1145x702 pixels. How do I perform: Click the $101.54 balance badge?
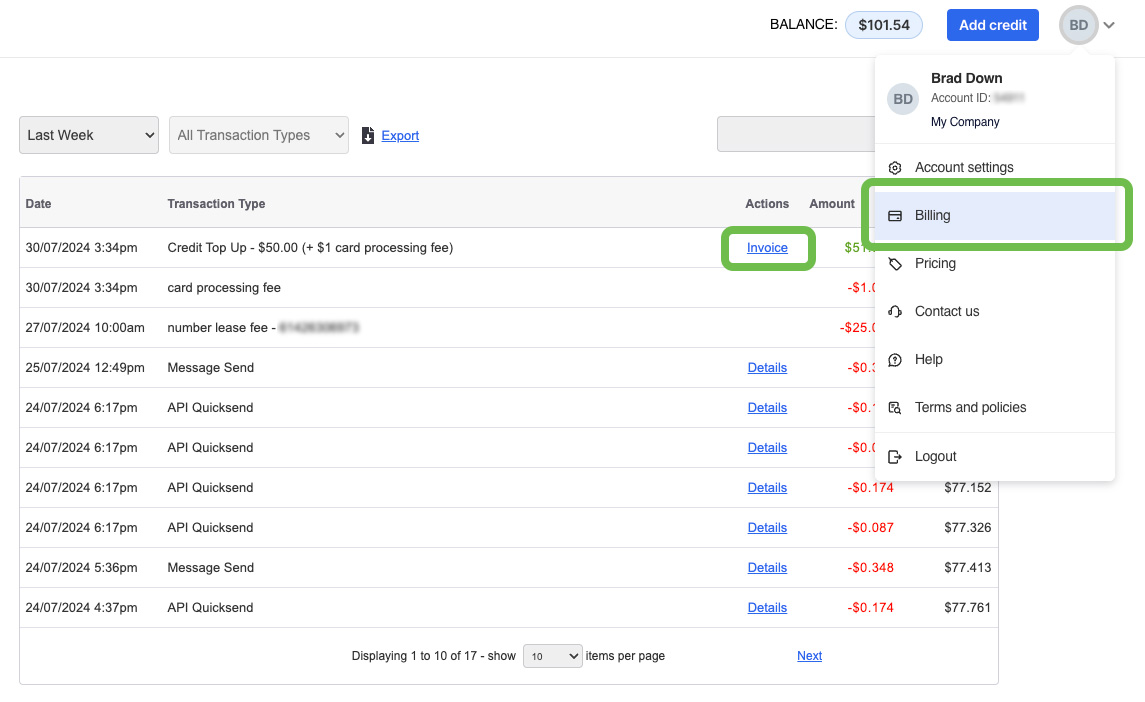(884, 25)
